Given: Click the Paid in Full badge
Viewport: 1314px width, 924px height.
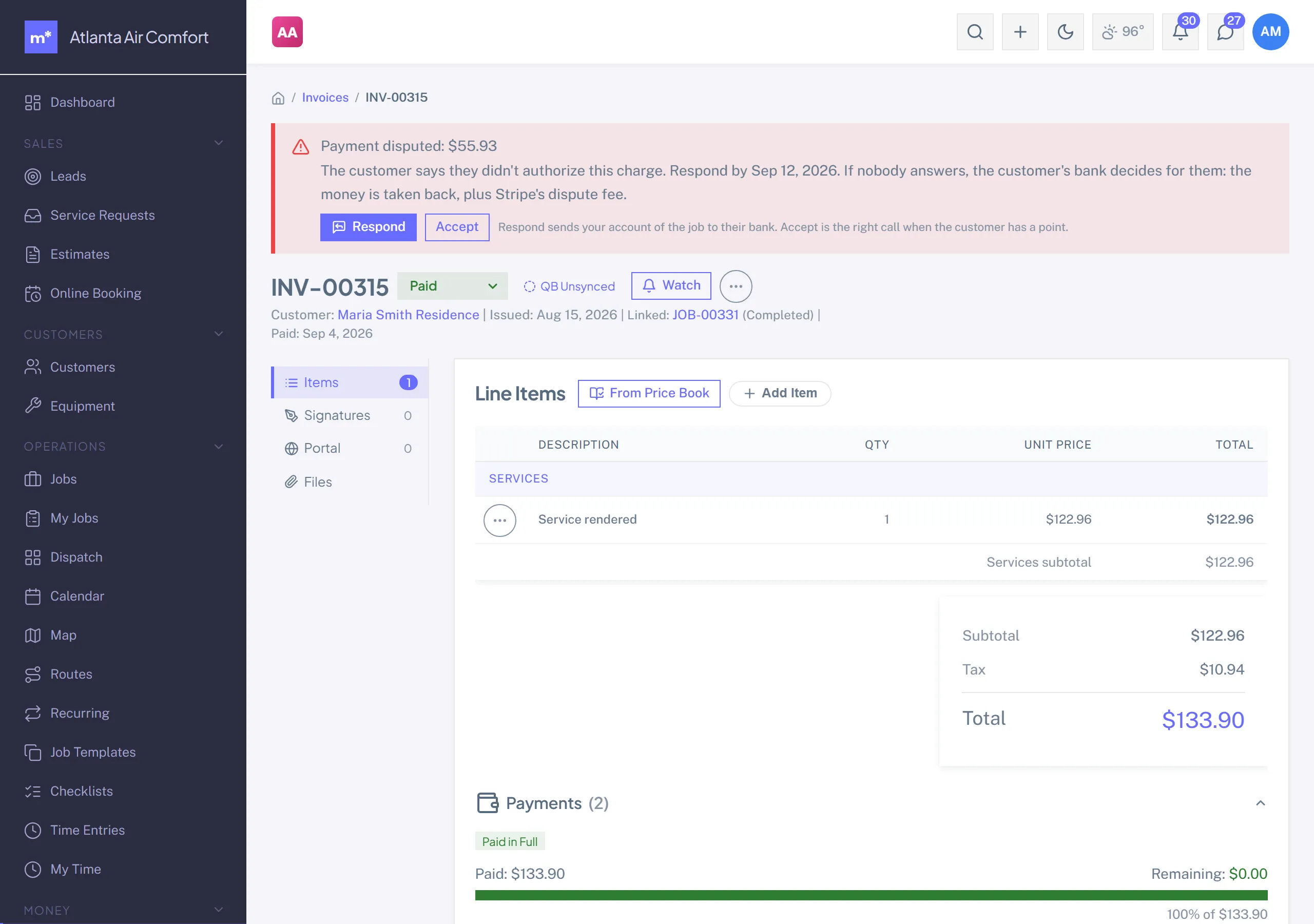Looking at the screenshot, I should (509, 841).
